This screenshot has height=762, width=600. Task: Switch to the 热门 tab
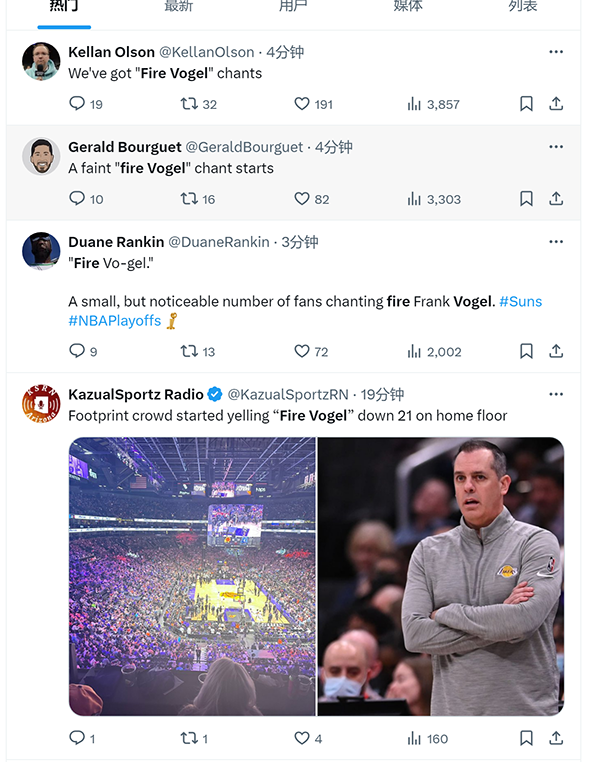click(x=64, y=7)
